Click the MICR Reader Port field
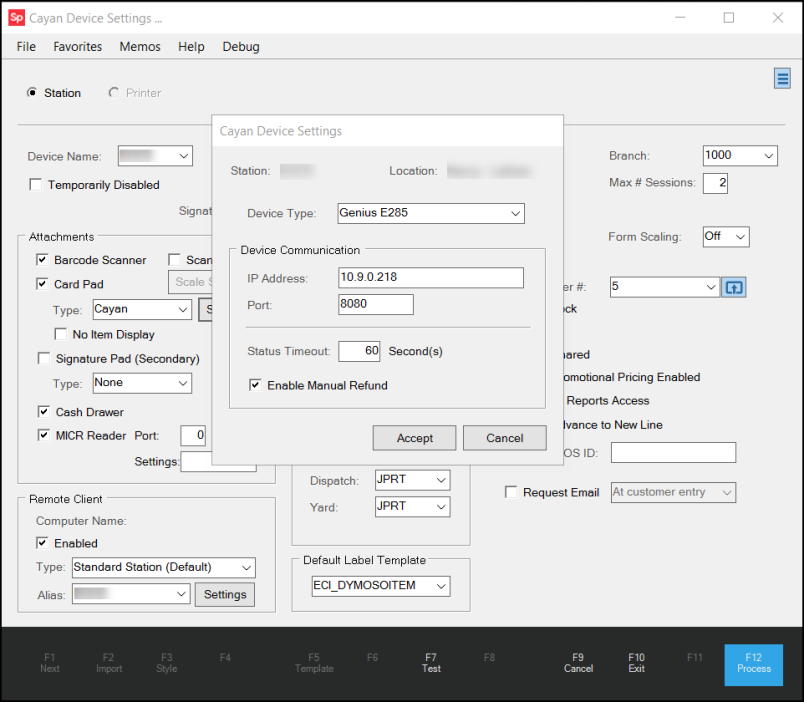Viewport: 804px width, 702px height. [x=193, y=436]
